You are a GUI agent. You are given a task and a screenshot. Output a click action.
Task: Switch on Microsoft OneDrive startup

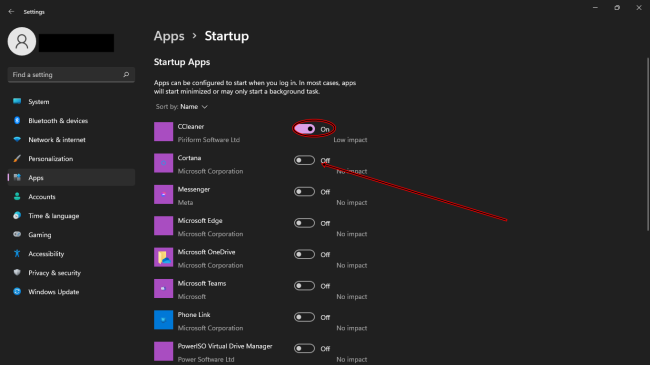(305, 254)
